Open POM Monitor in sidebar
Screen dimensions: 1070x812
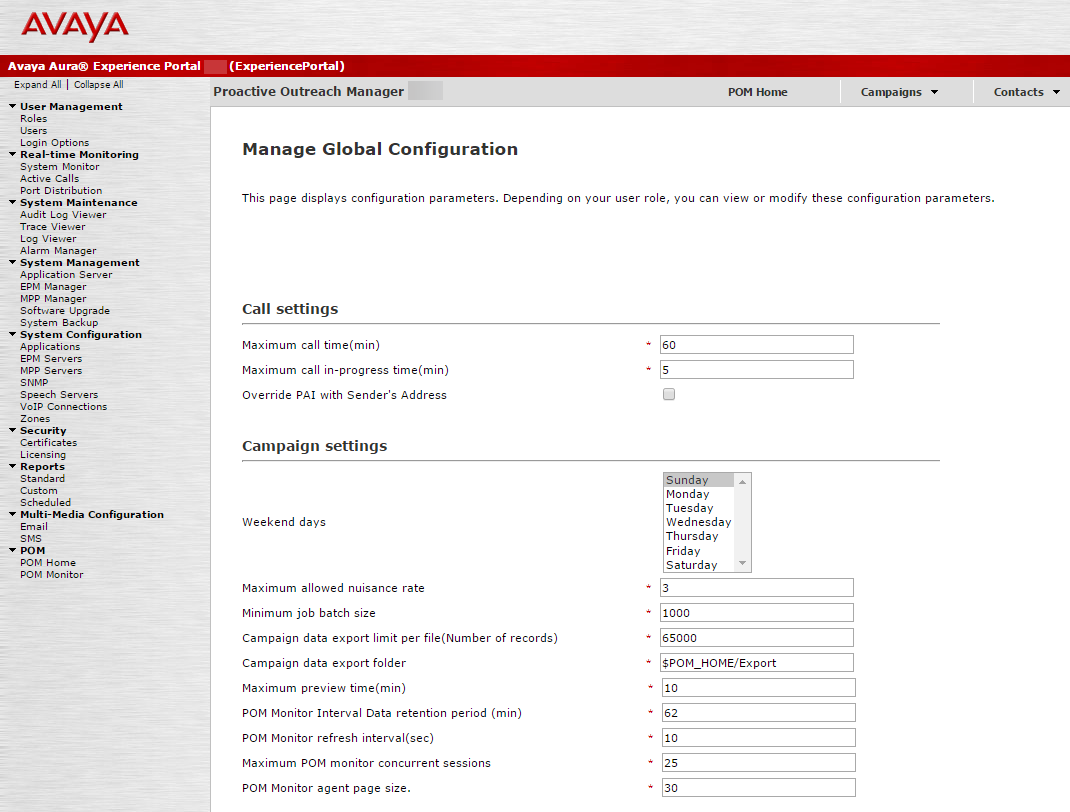tap(52, 575)
